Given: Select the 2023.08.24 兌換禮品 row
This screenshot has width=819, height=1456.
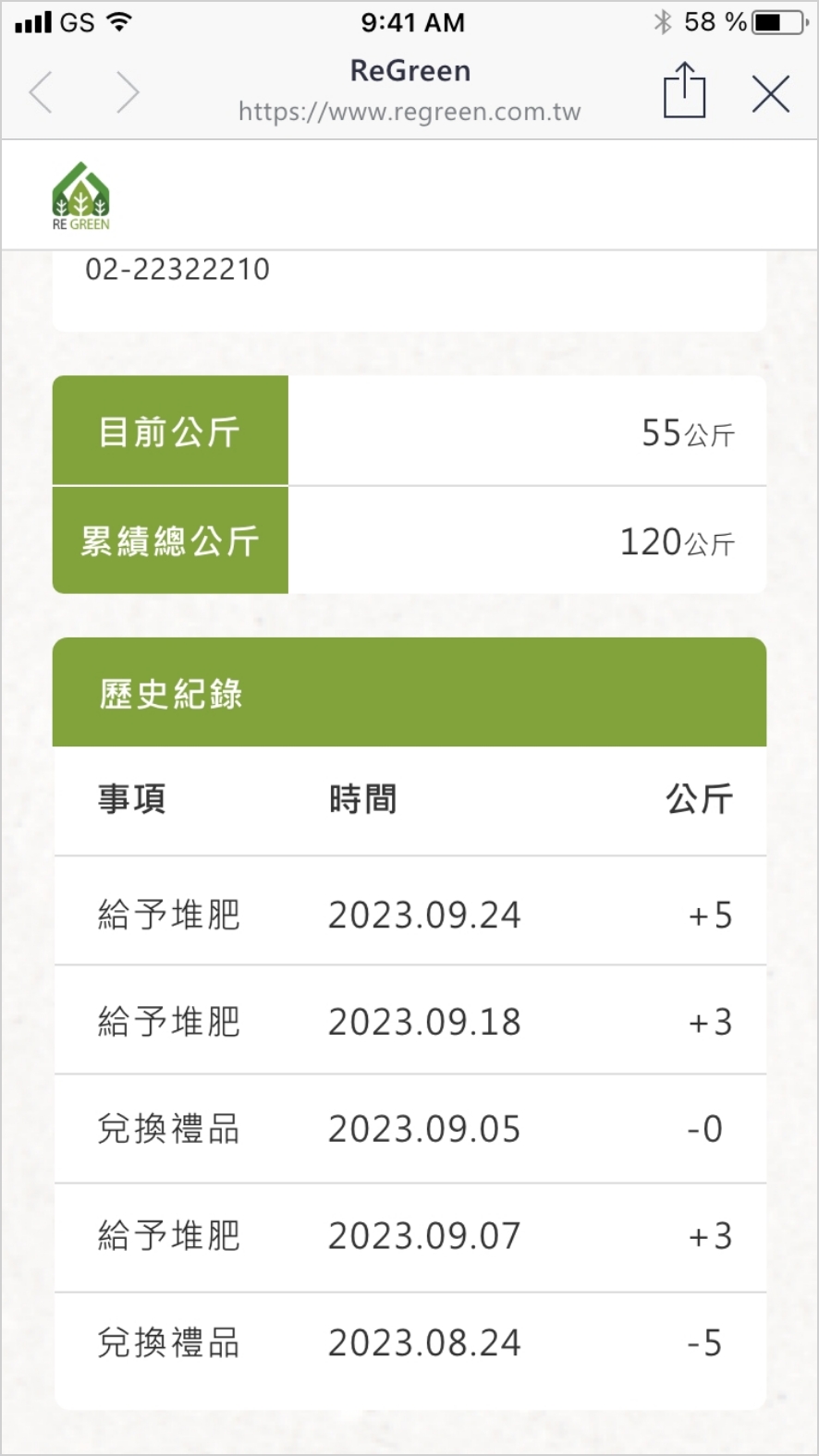Looking at the screenshot, I should pos(409,1342).
